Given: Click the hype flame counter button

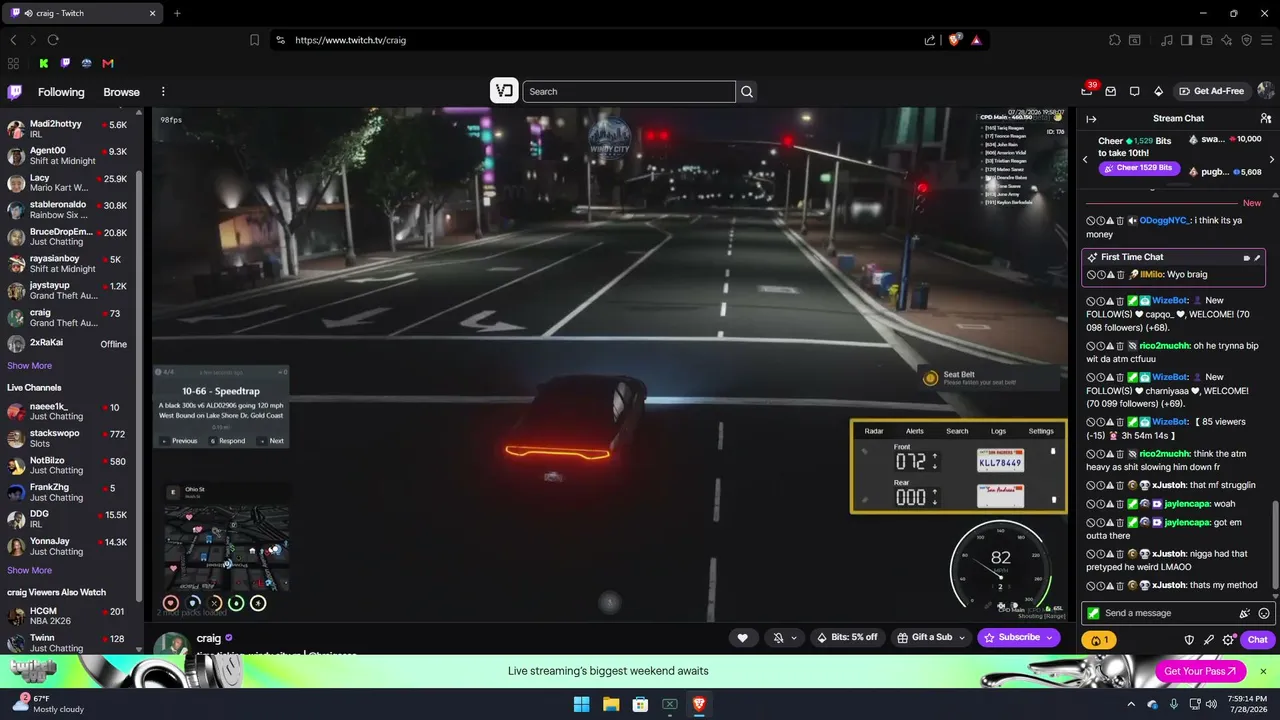Looking at the screenshot, I should [x=1100, y=640].
